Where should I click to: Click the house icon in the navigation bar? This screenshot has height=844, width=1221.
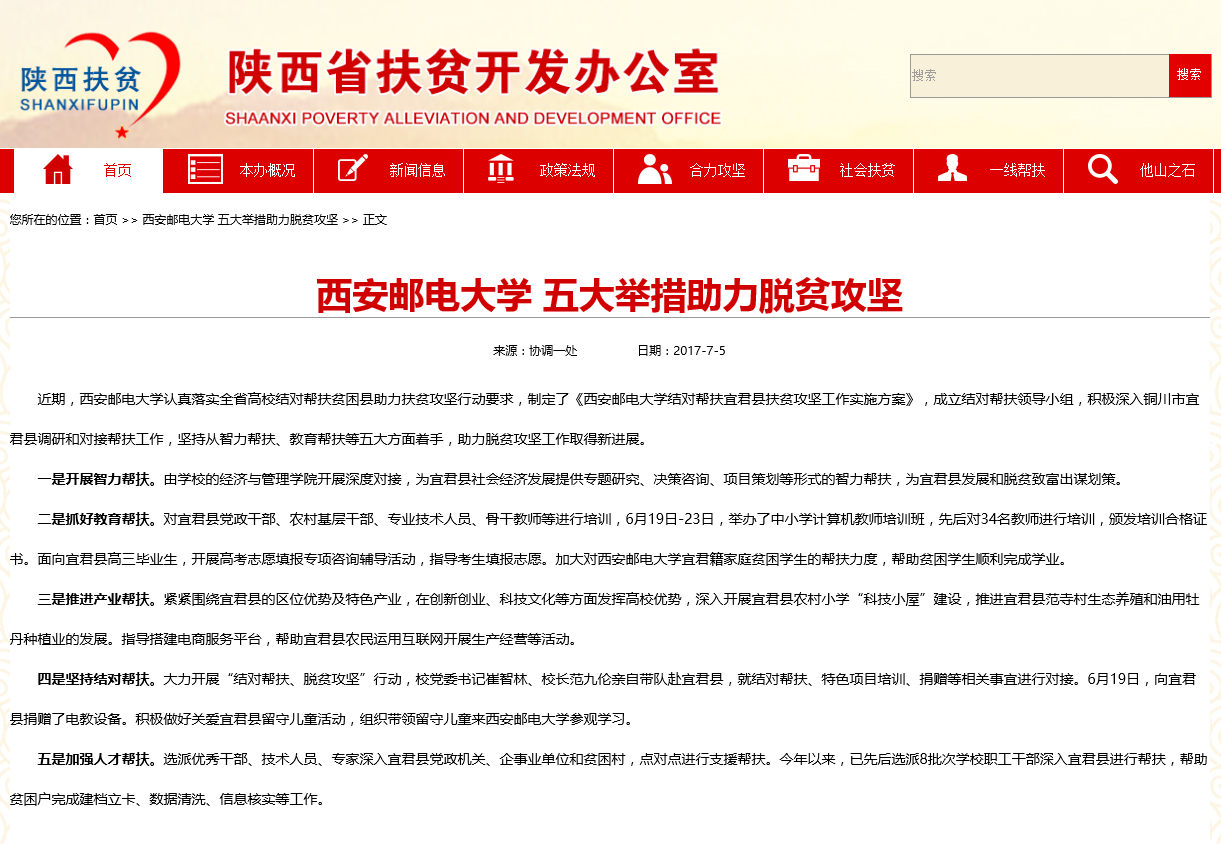pos(58,170)
